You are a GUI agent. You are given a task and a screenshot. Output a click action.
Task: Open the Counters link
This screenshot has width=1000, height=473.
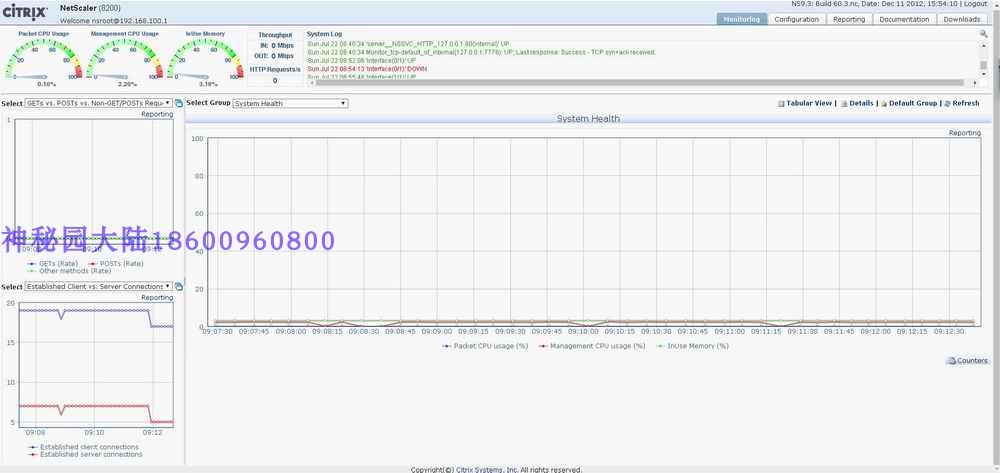coord(972,361)
